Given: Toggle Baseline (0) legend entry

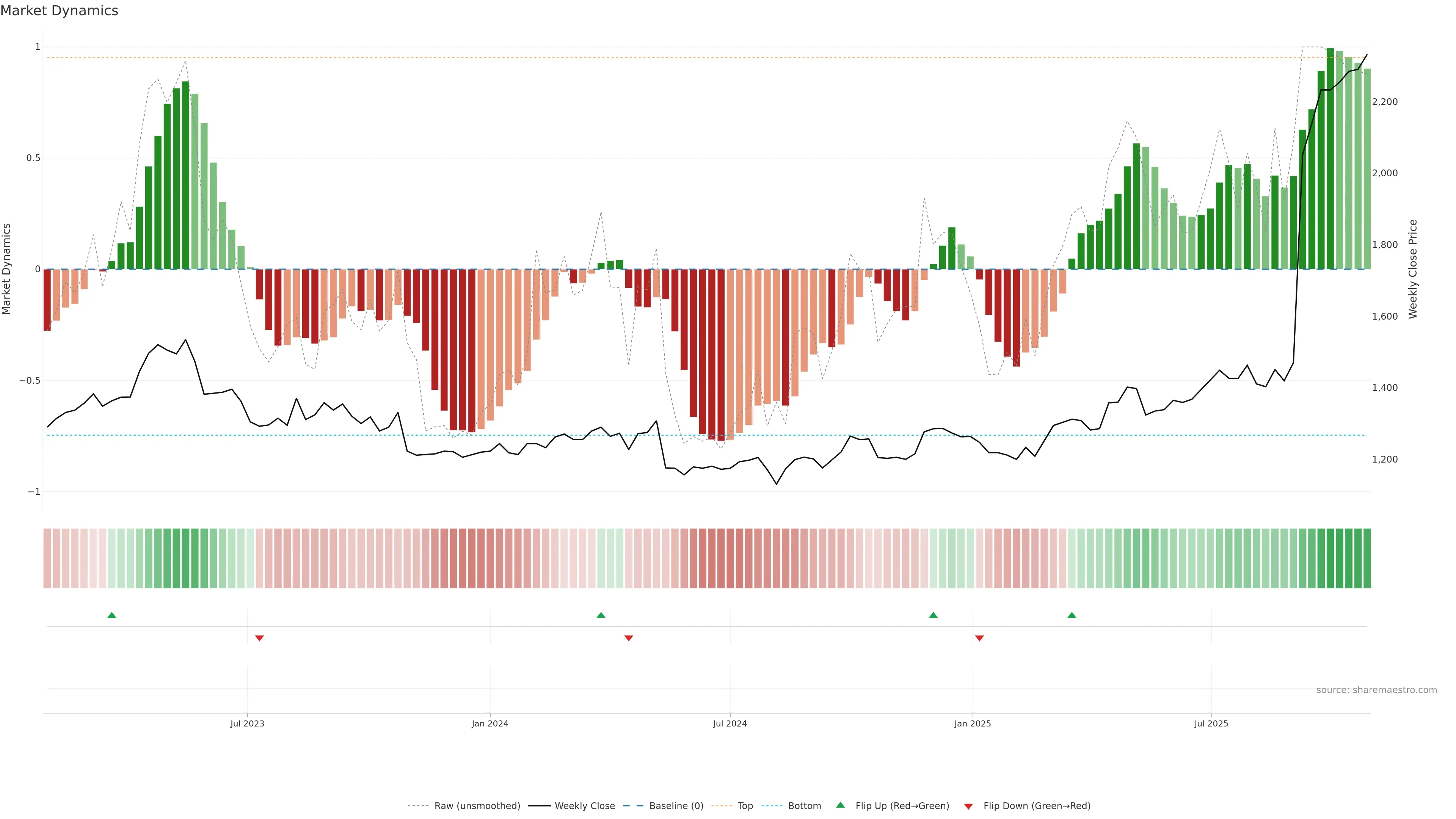Looking at the screenshot, I should 676,806.
